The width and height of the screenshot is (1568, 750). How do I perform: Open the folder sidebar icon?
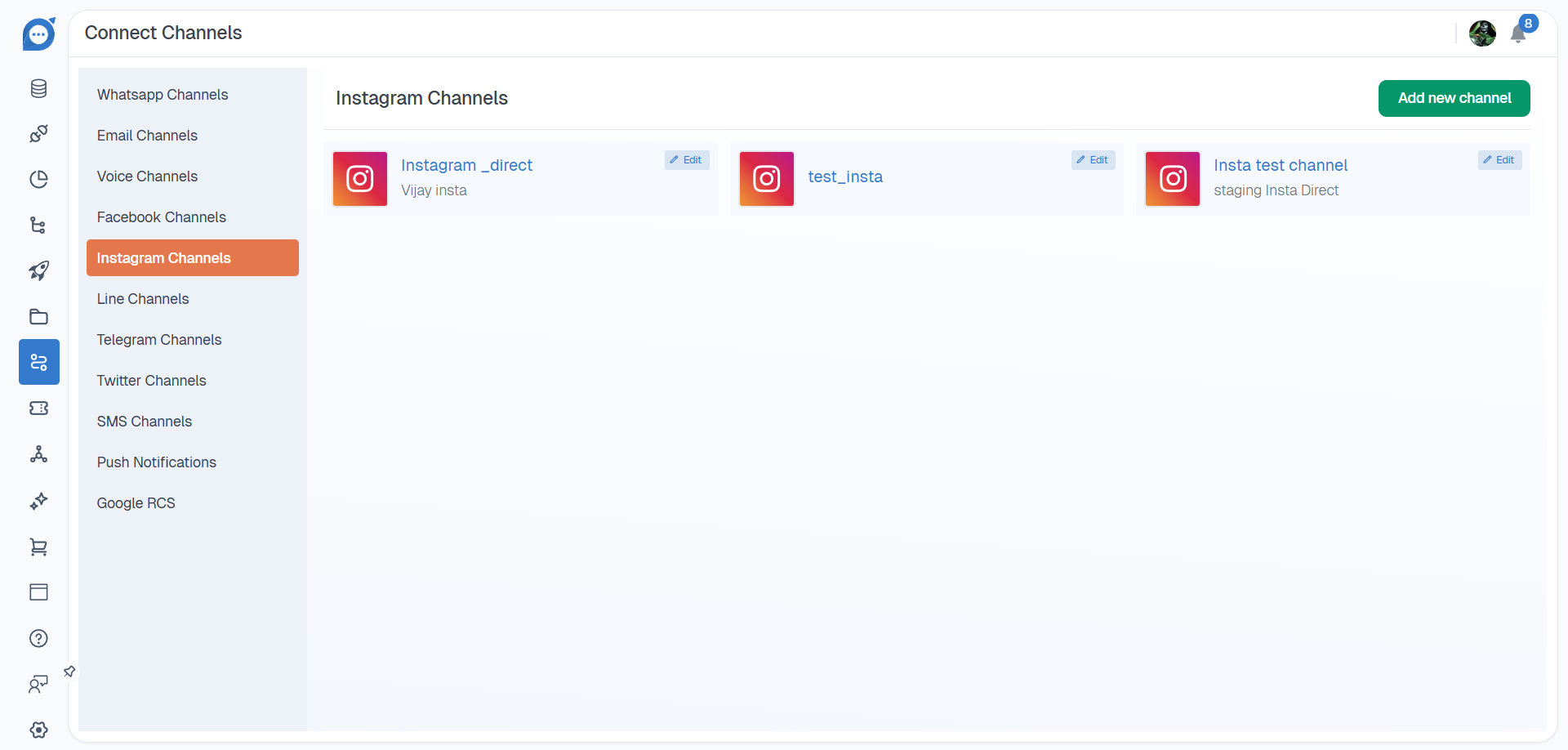coord(38,316)
